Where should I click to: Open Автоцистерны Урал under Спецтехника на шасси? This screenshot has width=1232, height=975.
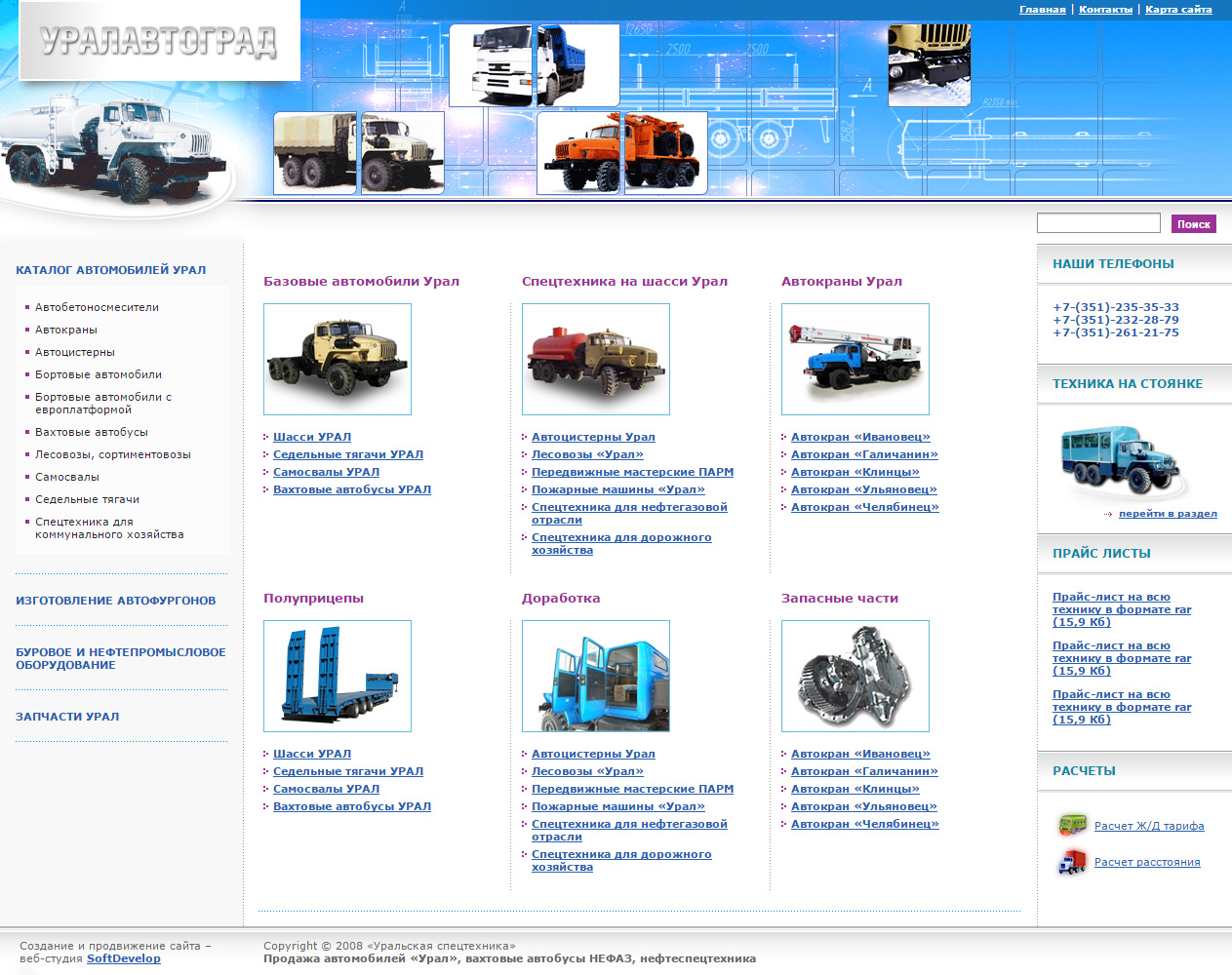point(593,437)
